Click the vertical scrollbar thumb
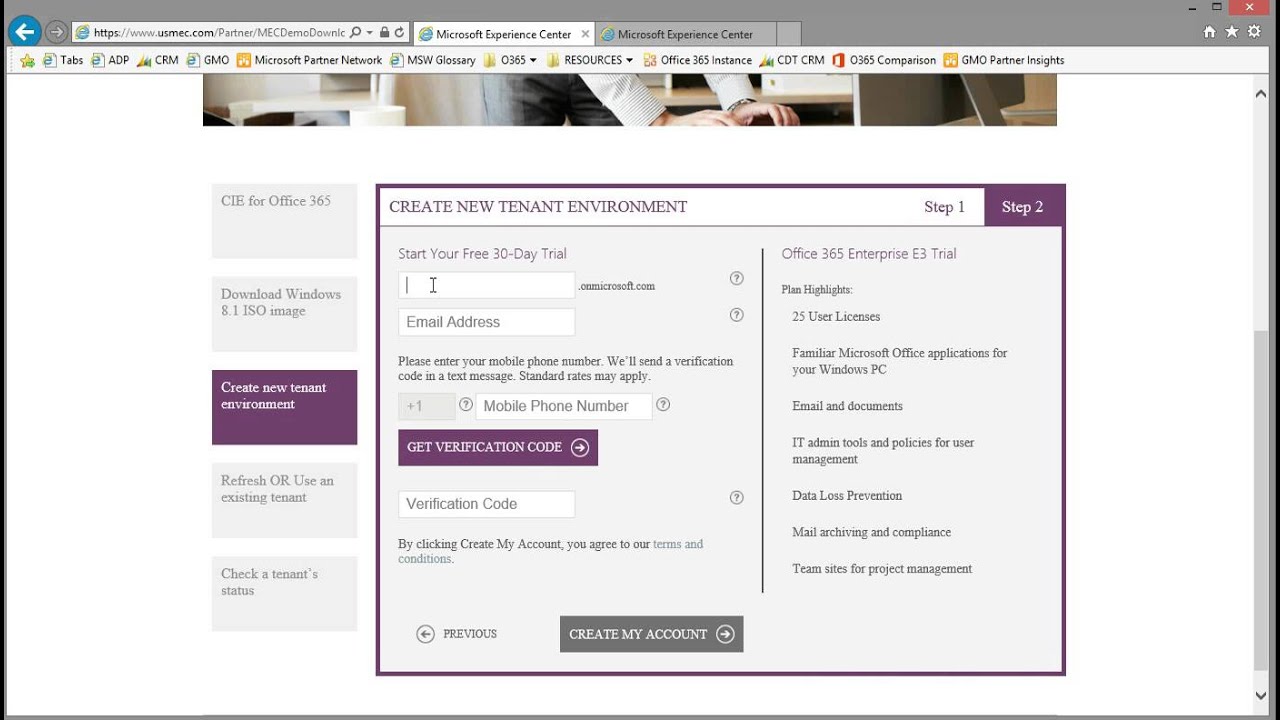 coord(1261,500)
